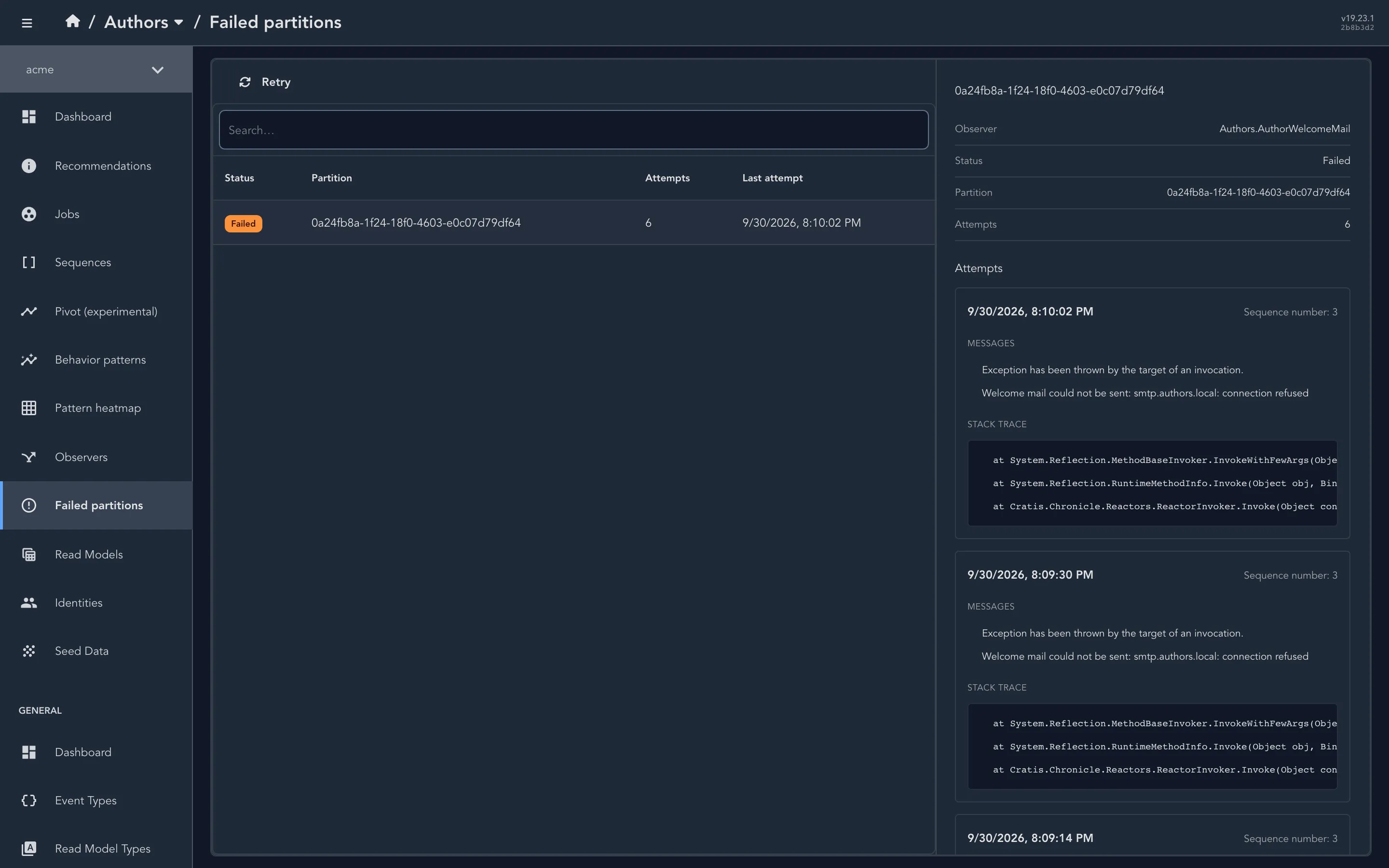
Task: Open Pattern heatmap grid icon
Action: click(29, 408)
